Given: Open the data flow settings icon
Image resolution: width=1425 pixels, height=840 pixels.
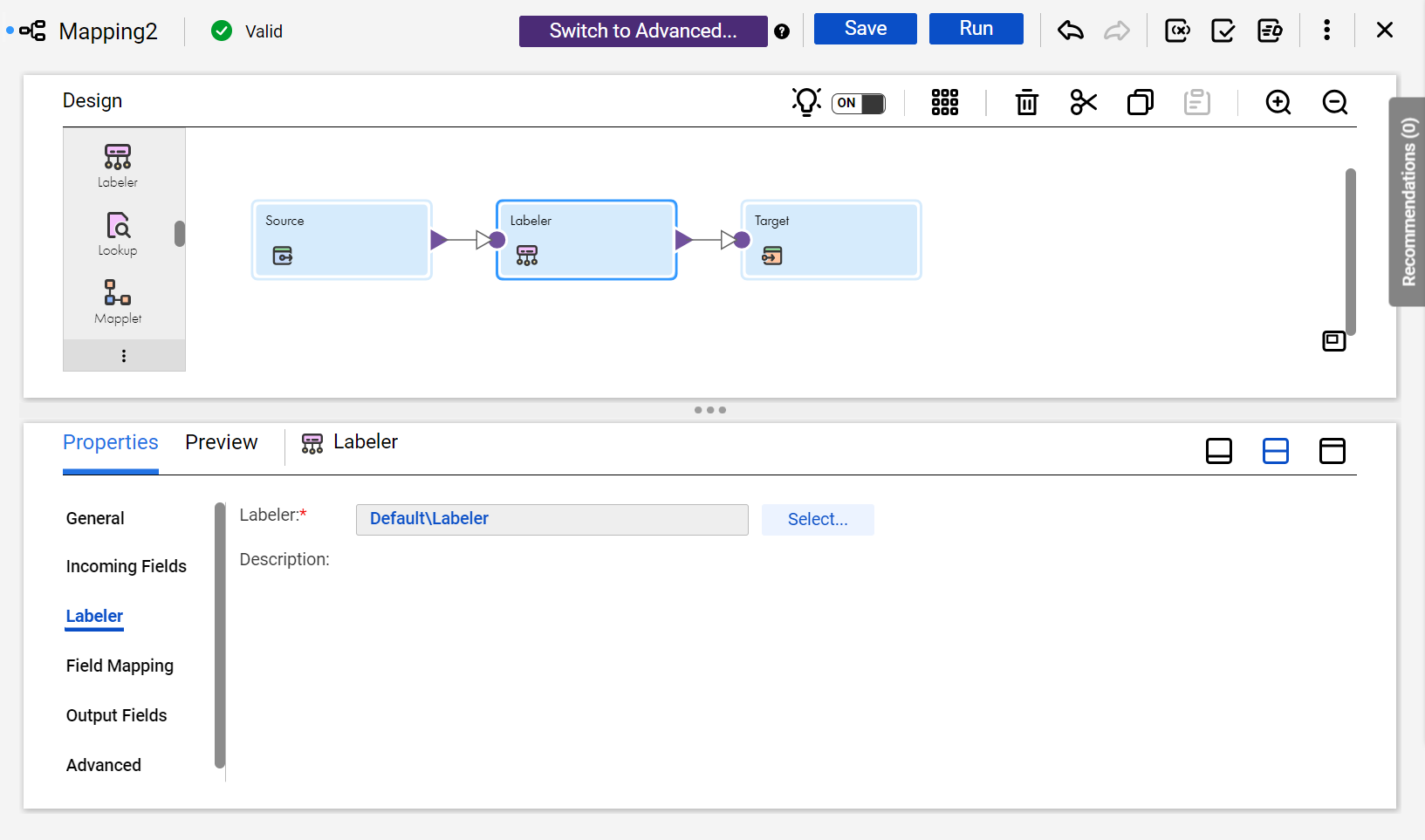Looking at the screenshot, I should click(x=1270, y=31).
